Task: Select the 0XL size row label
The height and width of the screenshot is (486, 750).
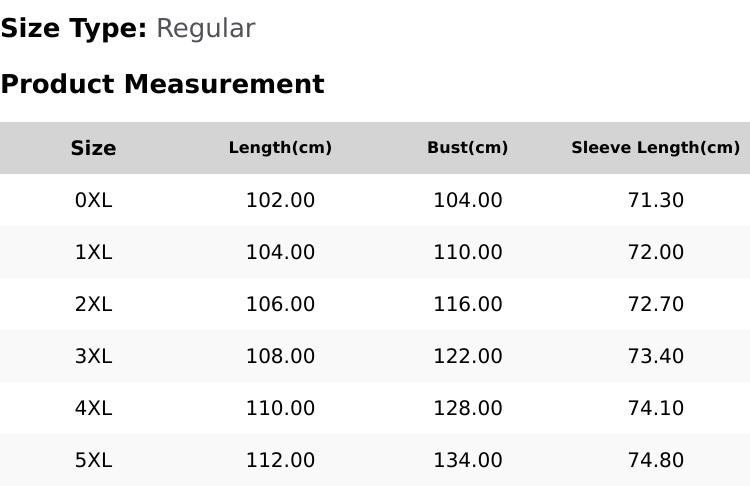Action: (x=93, y=200)
